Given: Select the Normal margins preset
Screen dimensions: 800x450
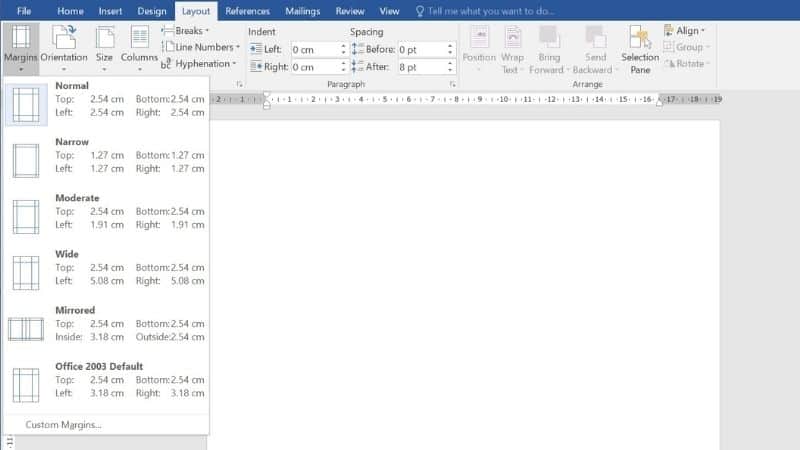Looking at the screenshot, I should point(106,104).
